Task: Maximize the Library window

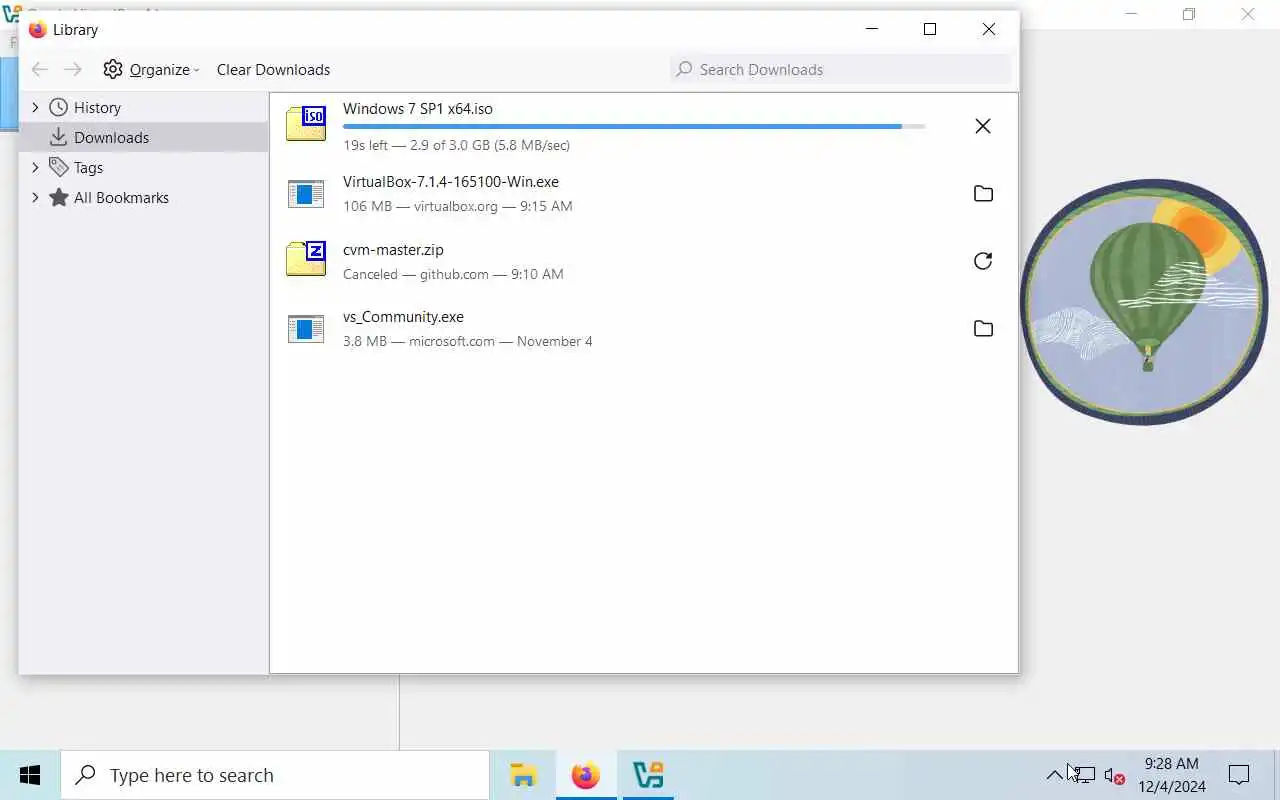Action: [930, 29]
